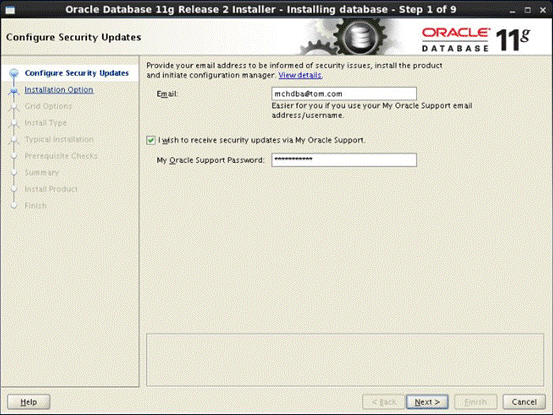Click the Finish step label in sidebar
The height and width of the screenshot is (415, 553).
coord(36,206)
